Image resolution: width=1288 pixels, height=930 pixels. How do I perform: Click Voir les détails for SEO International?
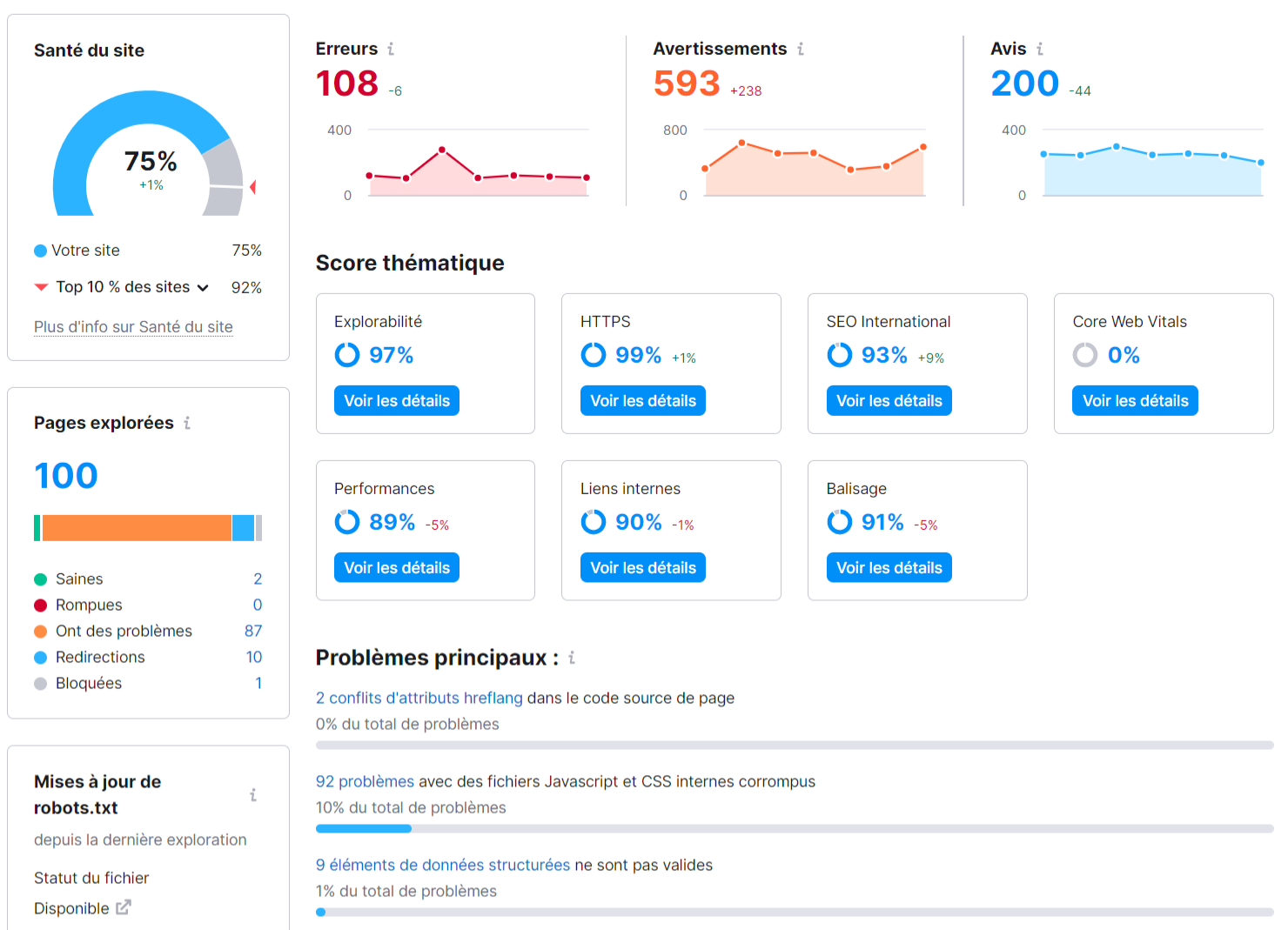coord(889,400)
